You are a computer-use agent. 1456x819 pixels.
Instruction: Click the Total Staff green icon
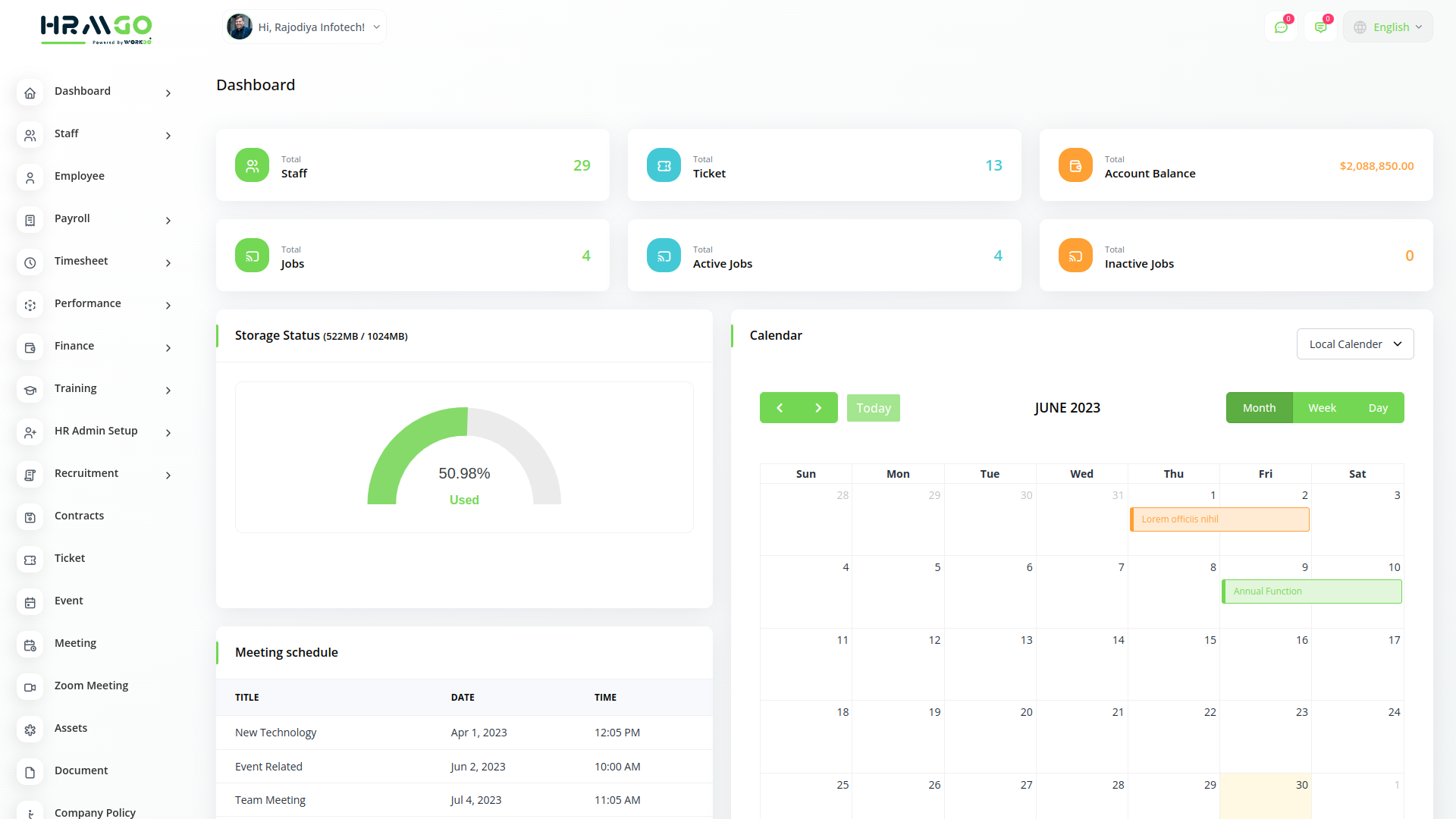252,165
